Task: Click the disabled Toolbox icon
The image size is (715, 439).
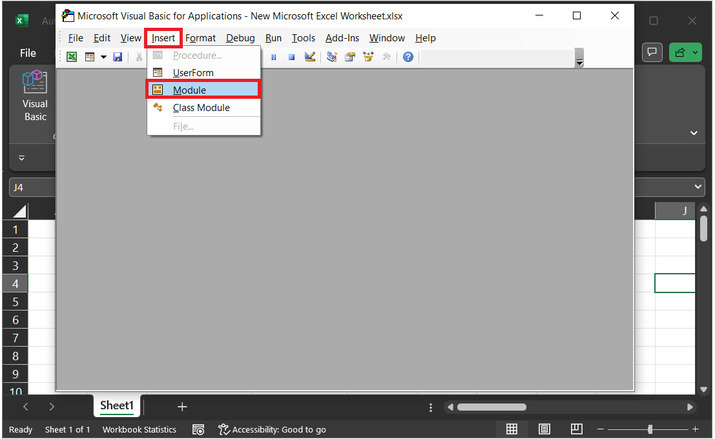Action: coord(386,57)
